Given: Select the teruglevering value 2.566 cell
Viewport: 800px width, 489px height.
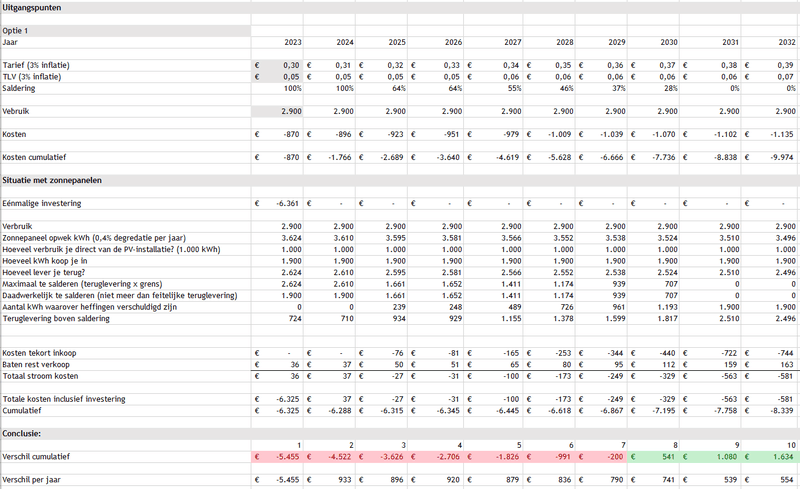Looking at the screenshot, I should click(493, 273).
